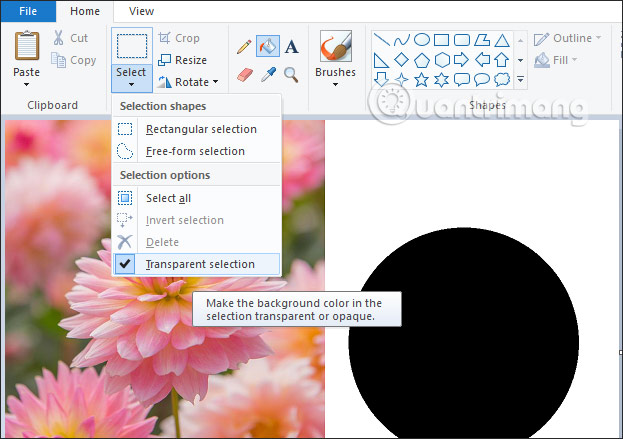Screen dimensions: 623x439
Task: Move the Shapes gallery up one row
Action: (520, 40)
